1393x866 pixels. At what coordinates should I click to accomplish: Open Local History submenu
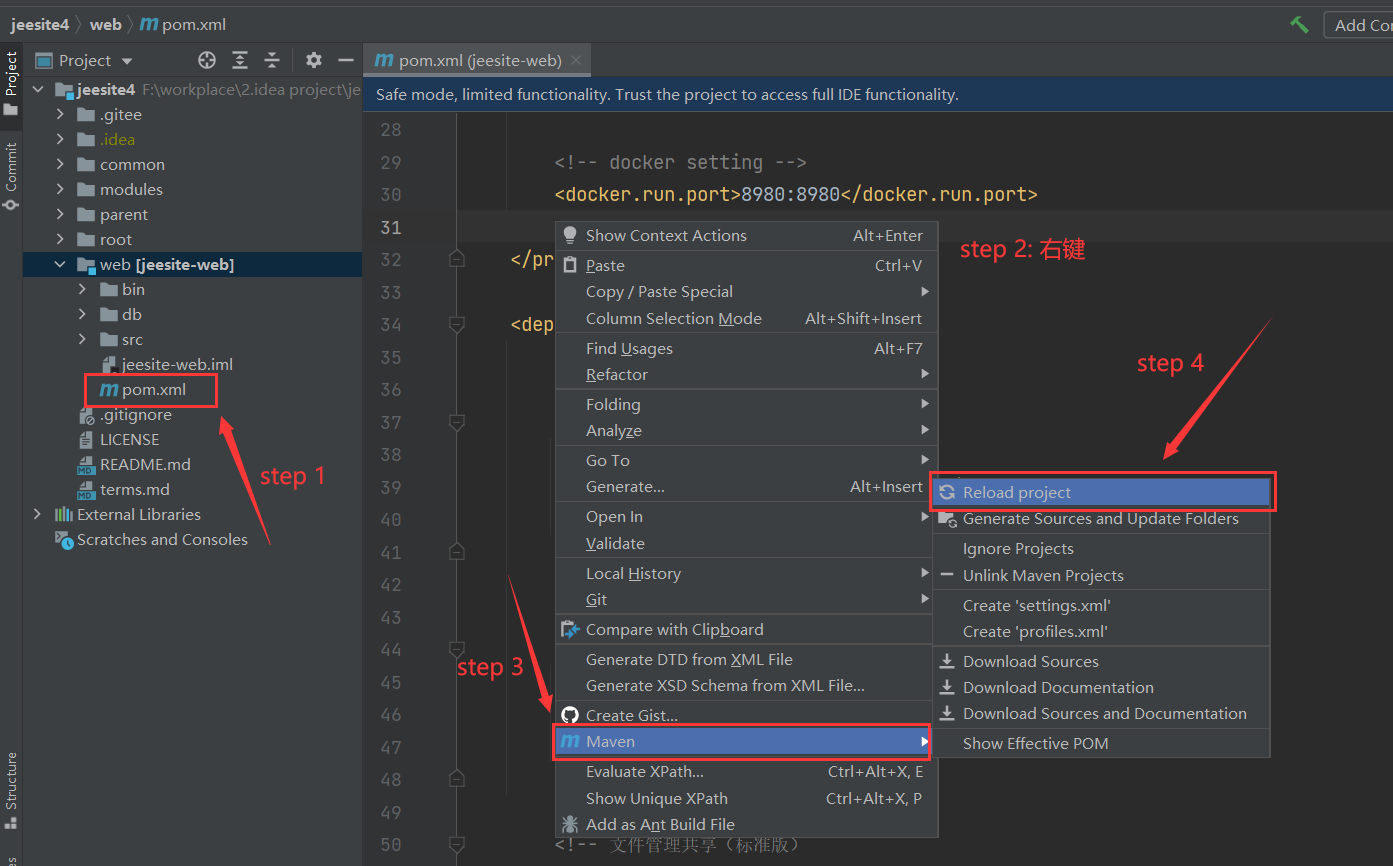click(746, 573)
